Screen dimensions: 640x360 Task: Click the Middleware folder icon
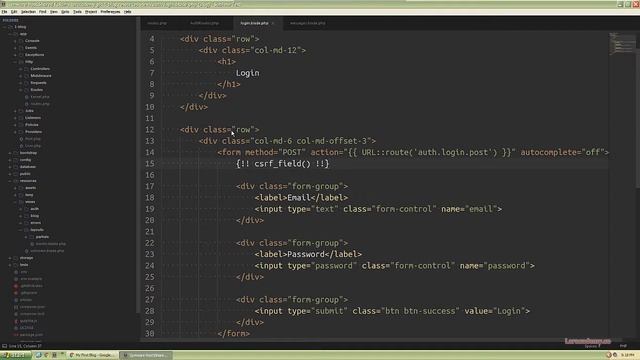click(26, 76)
